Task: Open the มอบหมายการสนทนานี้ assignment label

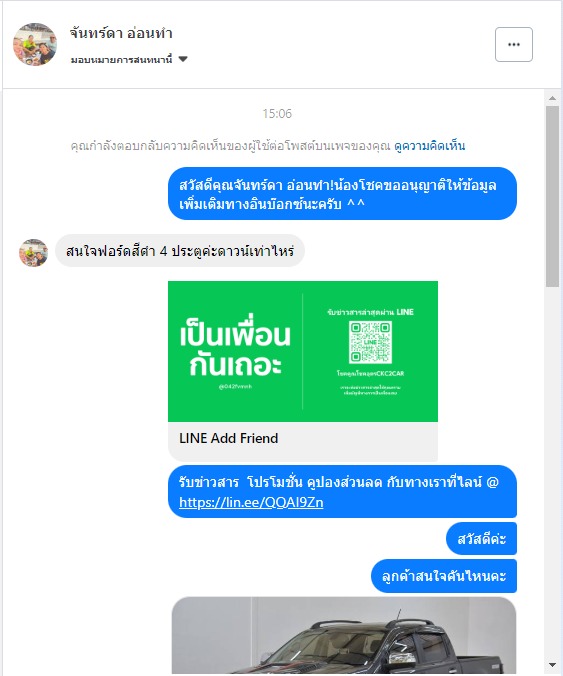Action: click(122, 59)
